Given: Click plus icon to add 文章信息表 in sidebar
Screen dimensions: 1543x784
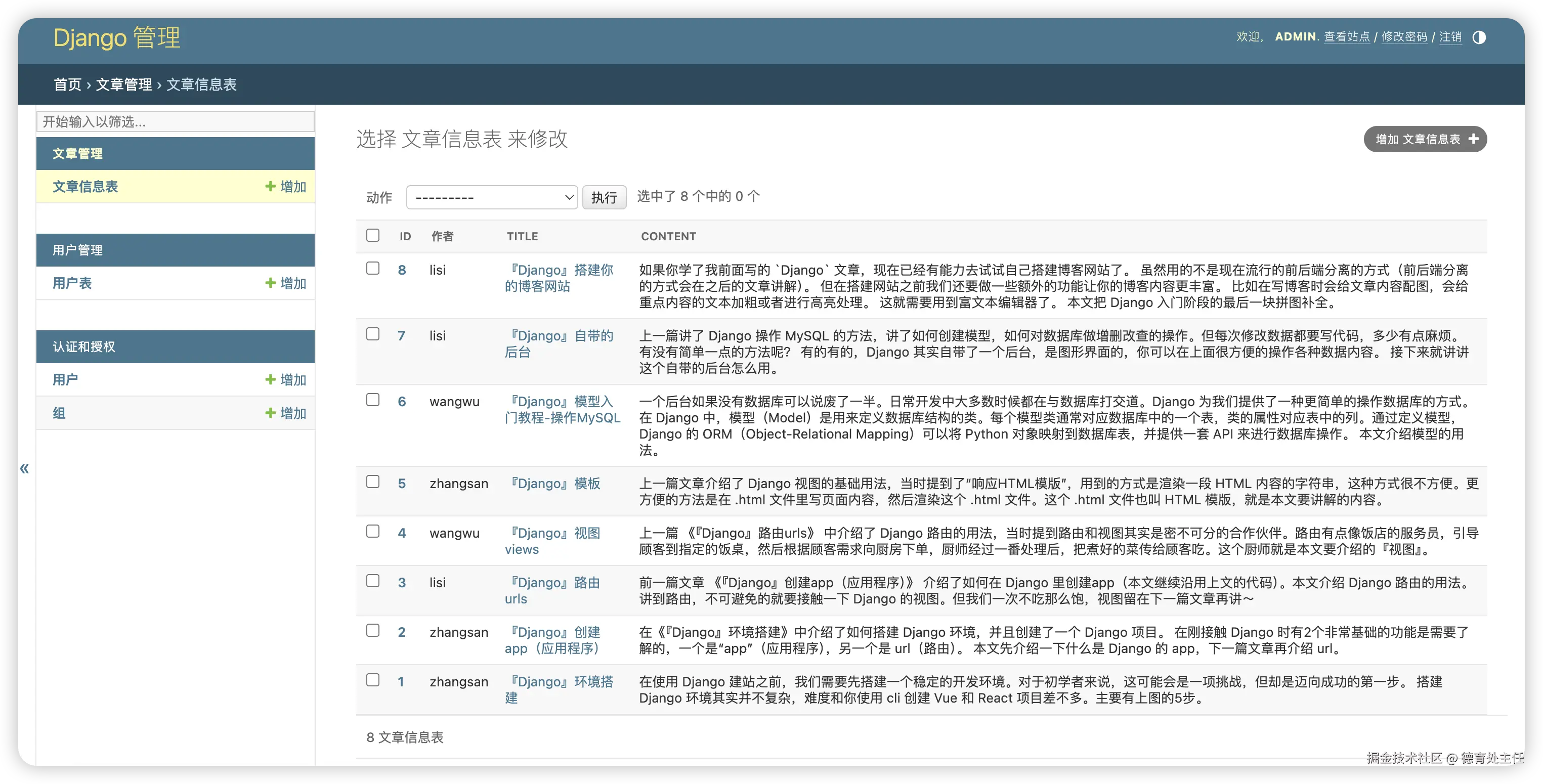Looking at the screenshot, I should coord(271,186).
